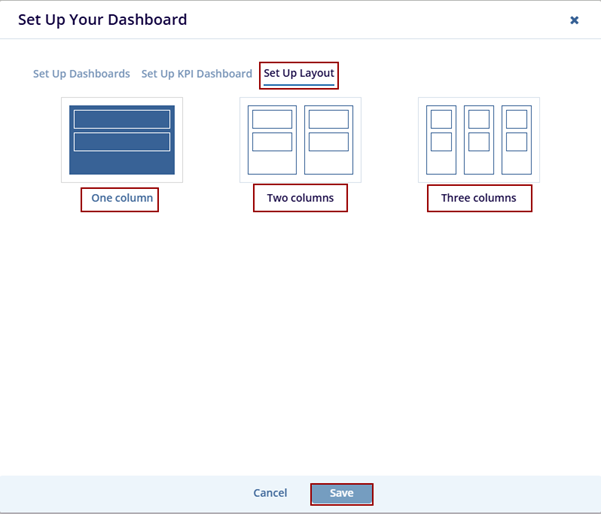The height and width of the screenshot is (514, 601).
Task: Choose the two columns layout icon
Action: point(300,139)
